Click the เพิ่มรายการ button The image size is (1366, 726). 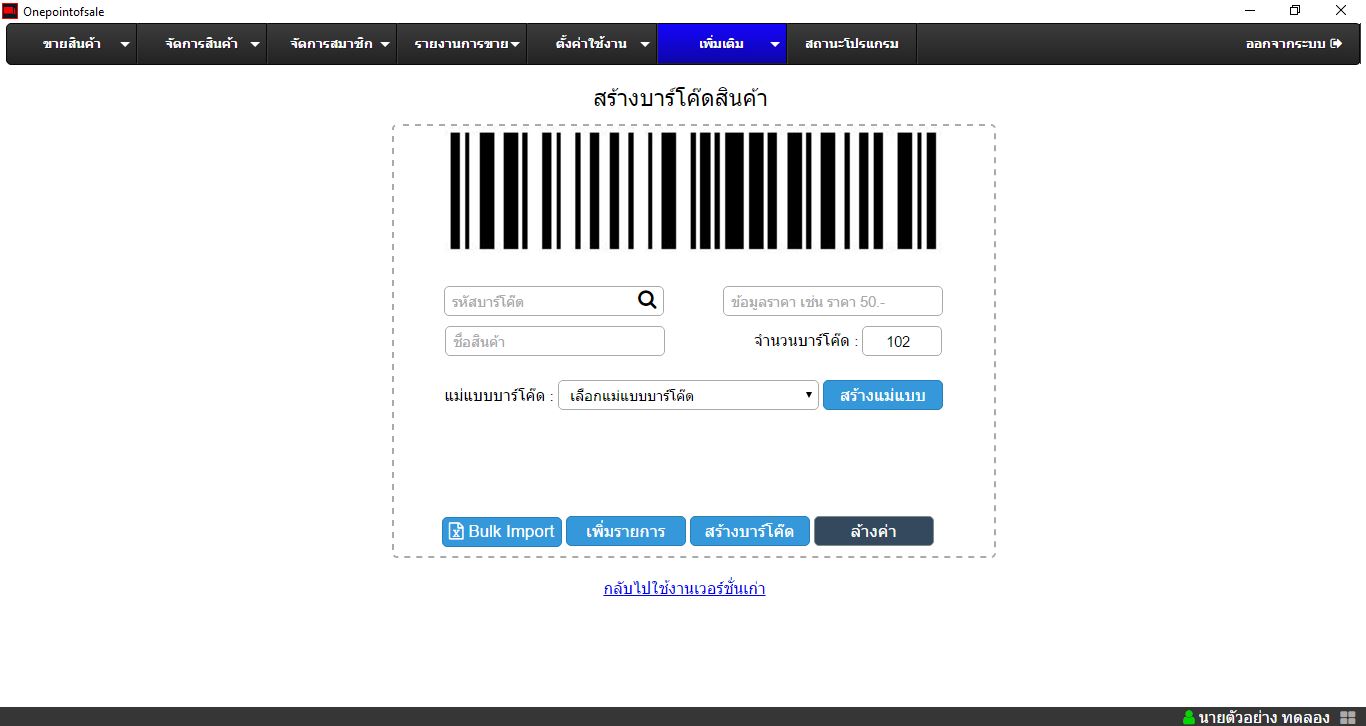coord(626,531)
